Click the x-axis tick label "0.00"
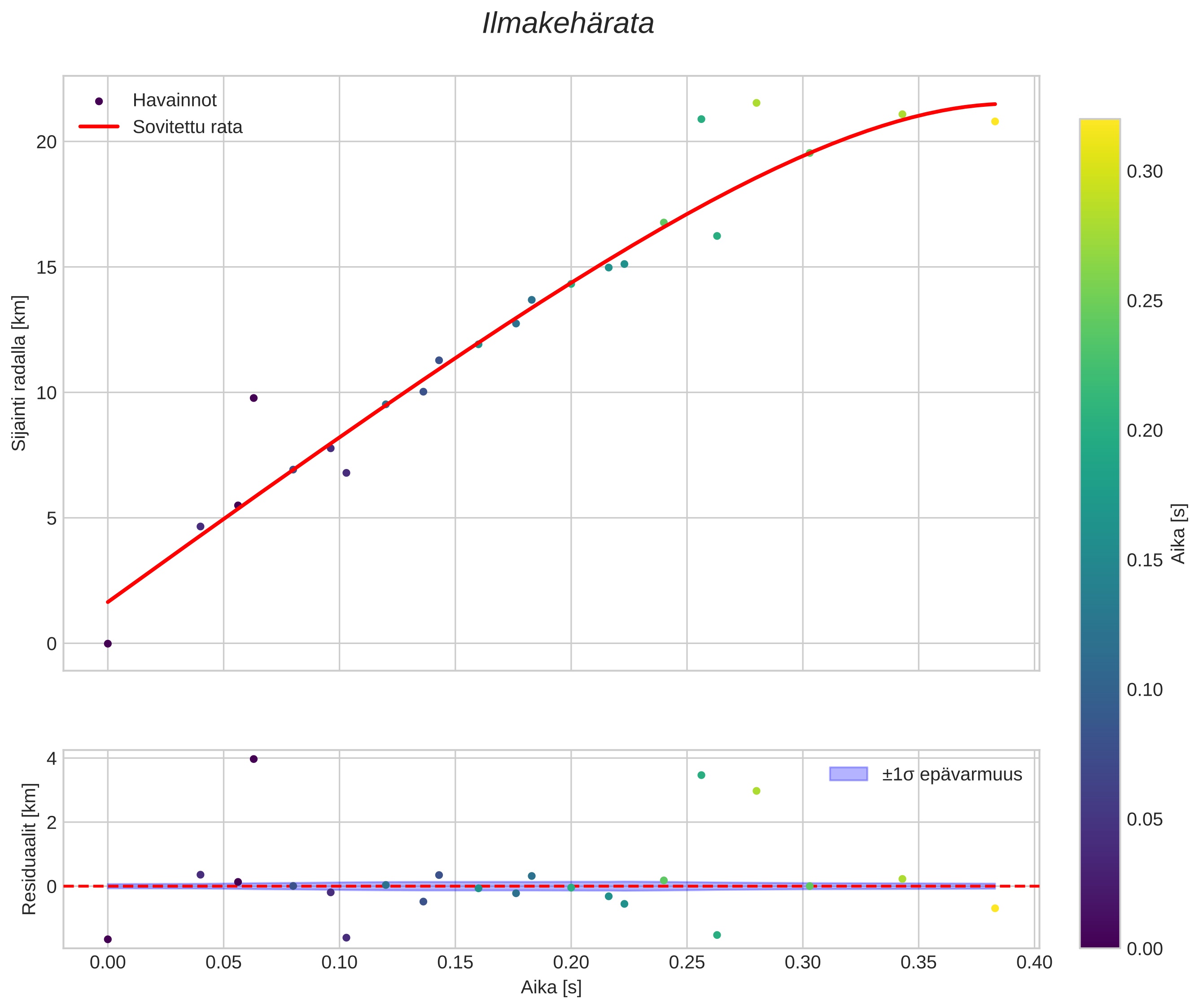The width and height of the screenshot is (1199, 1008). tap(108, 962)
